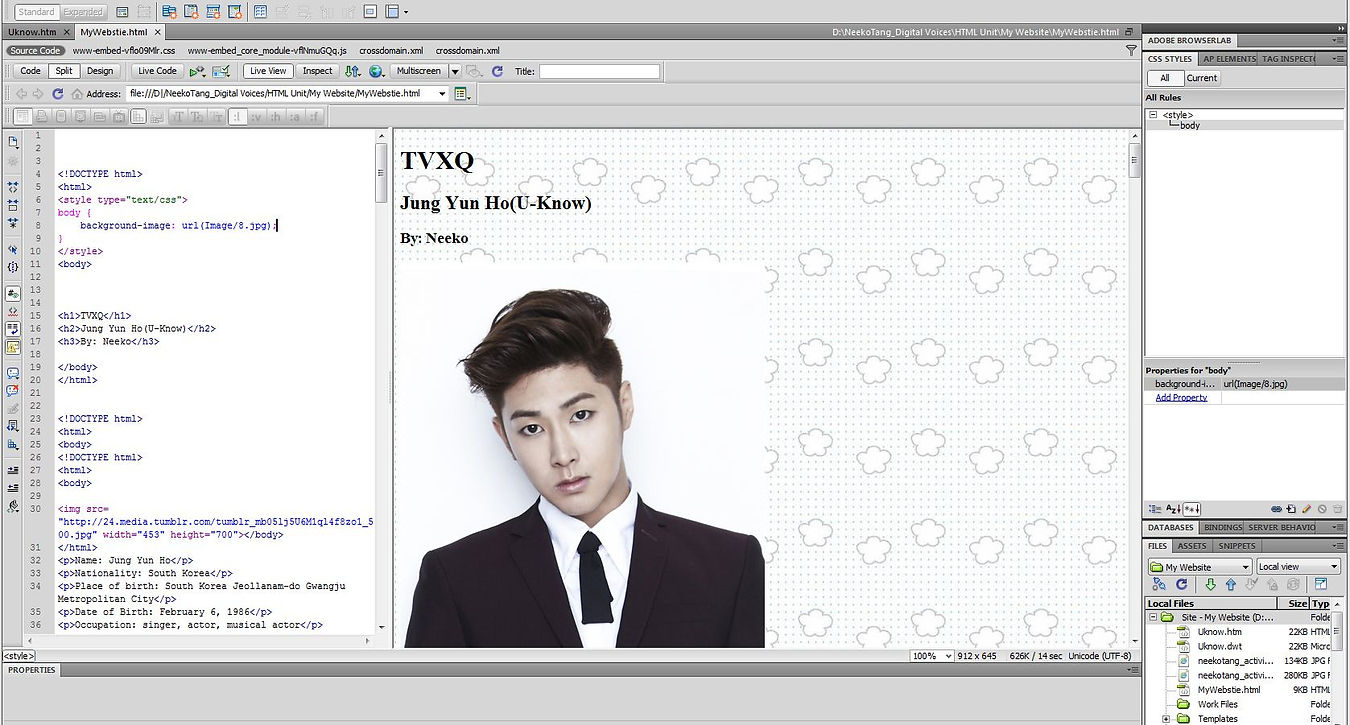Go to home page icon

tap(77, 93)
